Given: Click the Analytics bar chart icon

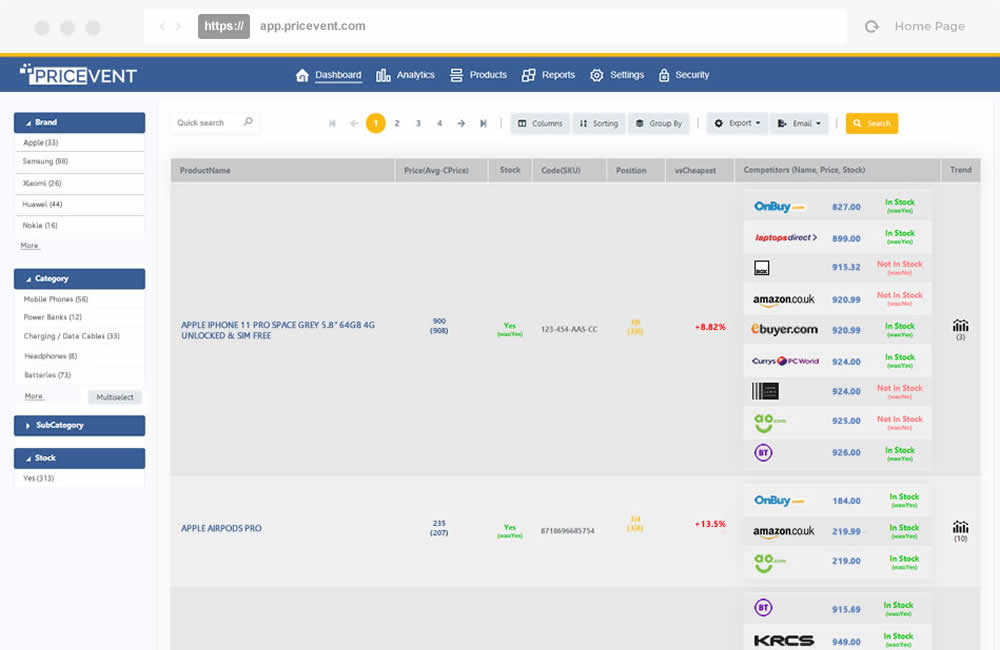Looking at the screenshot, I should click(x=383, y=75).
